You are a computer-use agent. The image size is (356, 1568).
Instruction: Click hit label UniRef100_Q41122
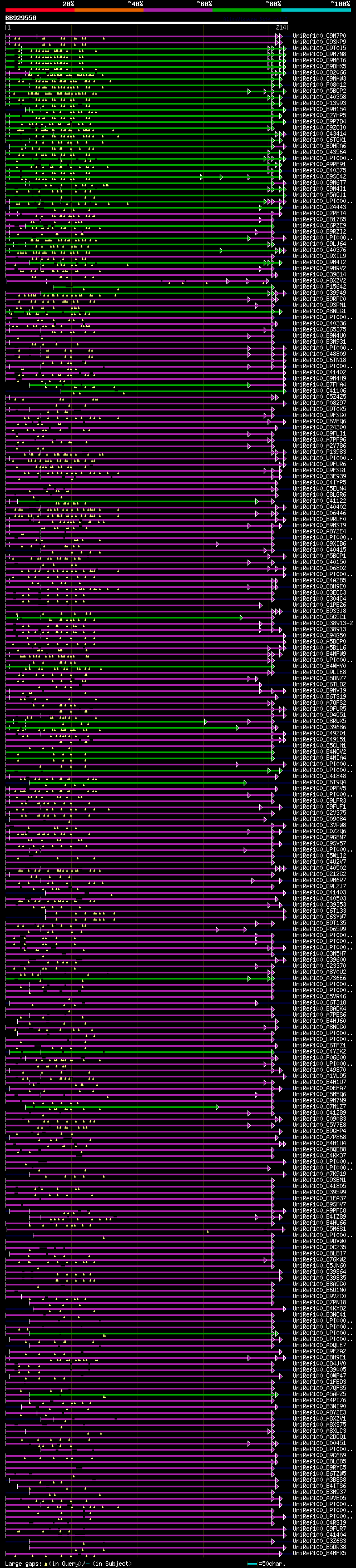[319, 501]
